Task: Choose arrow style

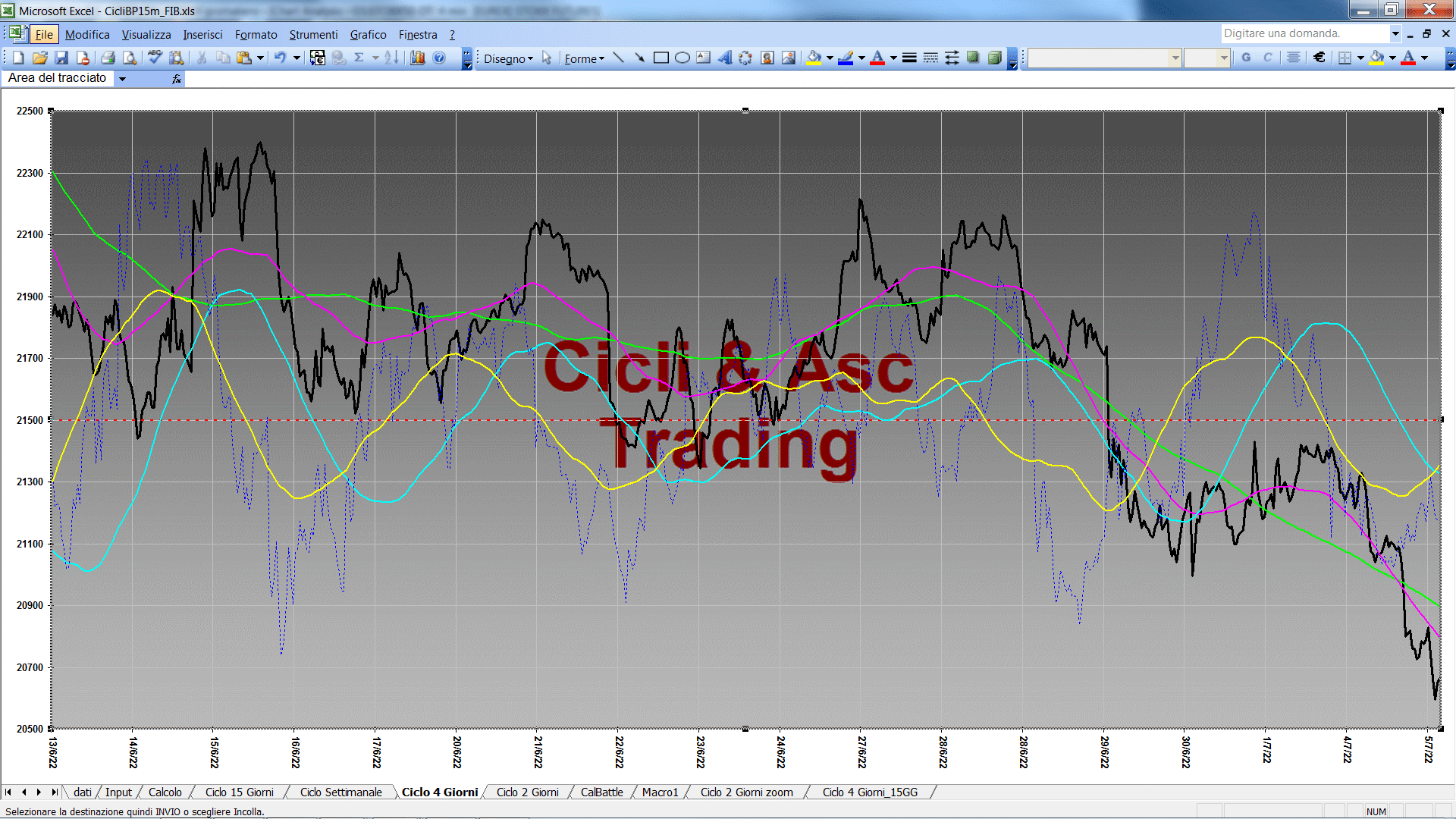Action: point(952,58)
